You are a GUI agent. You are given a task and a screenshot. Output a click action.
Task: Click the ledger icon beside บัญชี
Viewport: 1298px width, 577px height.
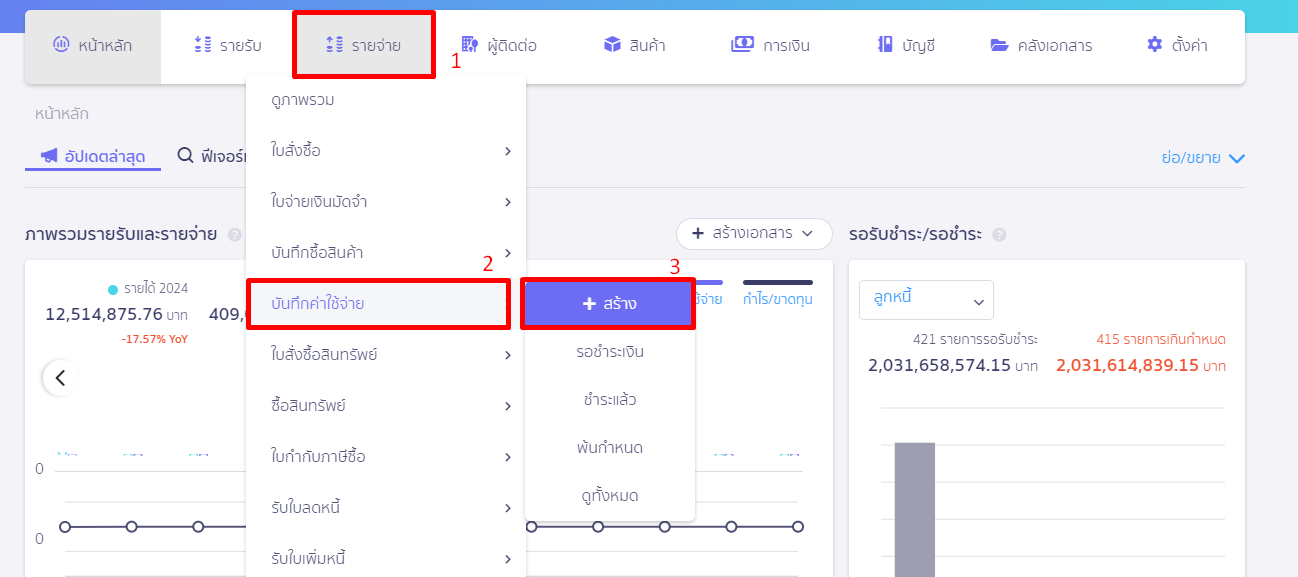[x=885, y=45]
